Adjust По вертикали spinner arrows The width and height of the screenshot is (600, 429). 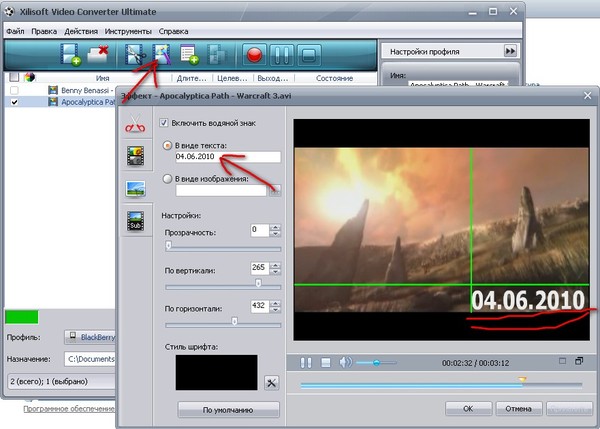275,268
